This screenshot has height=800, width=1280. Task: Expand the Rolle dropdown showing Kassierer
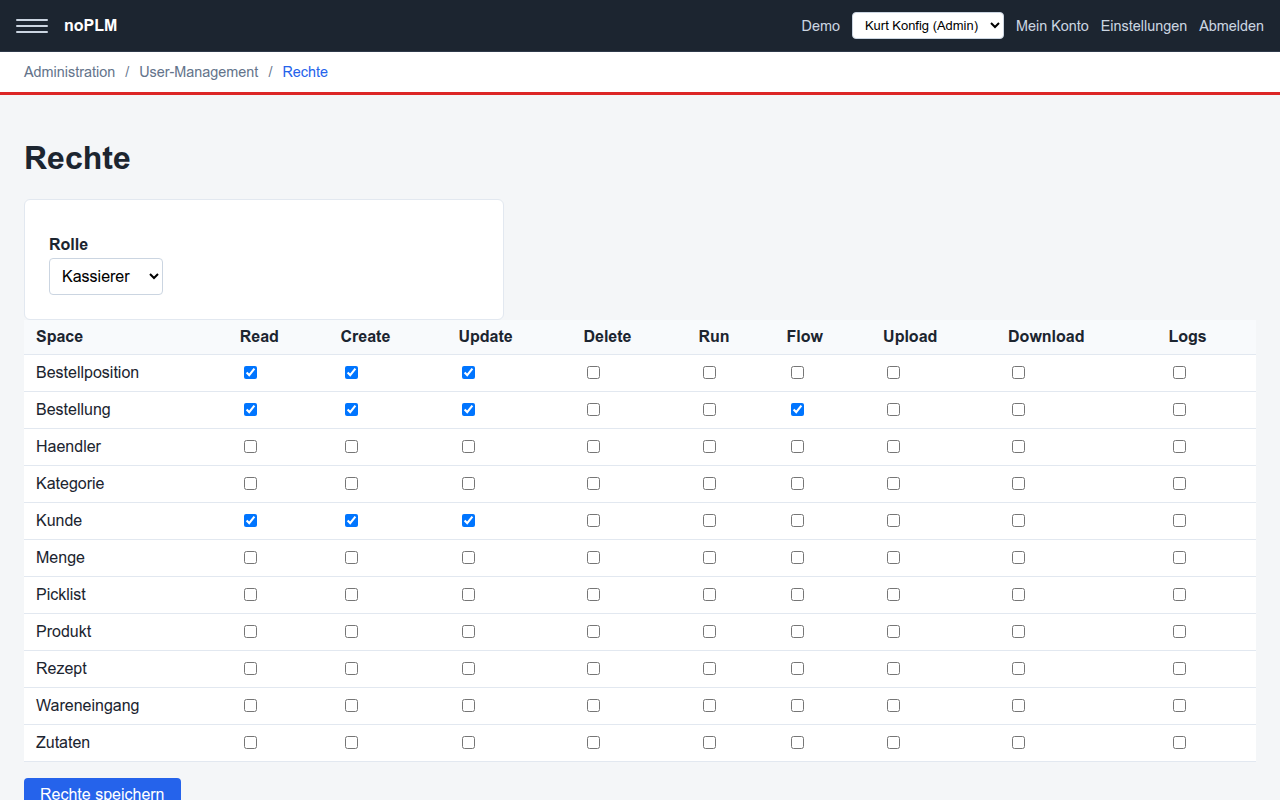[106, 276]
